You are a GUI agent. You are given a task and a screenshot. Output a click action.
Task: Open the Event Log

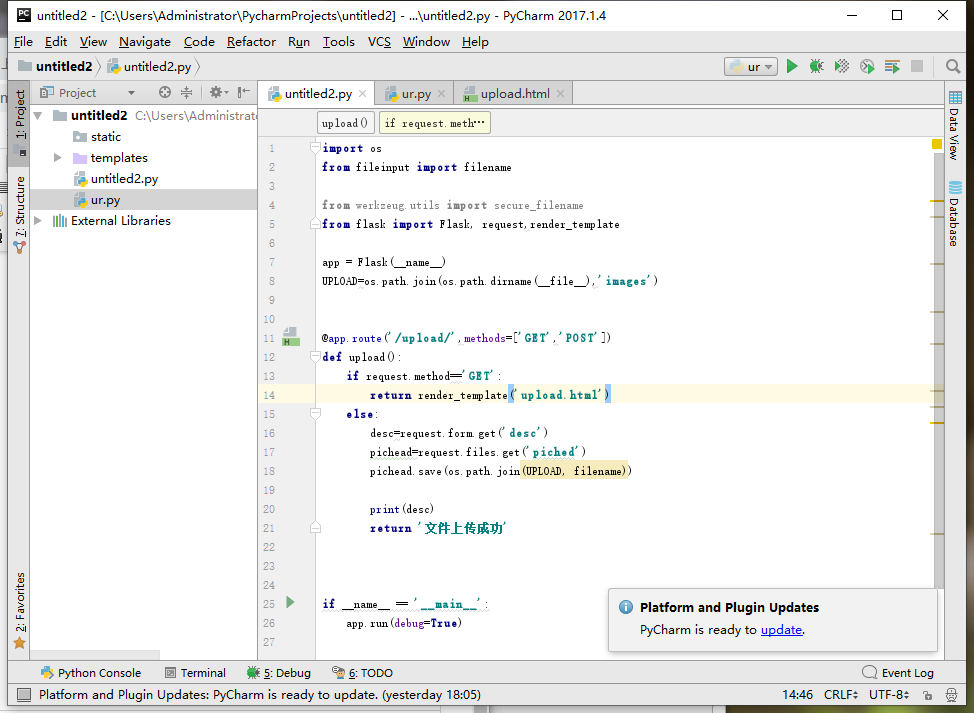[898, 673]
